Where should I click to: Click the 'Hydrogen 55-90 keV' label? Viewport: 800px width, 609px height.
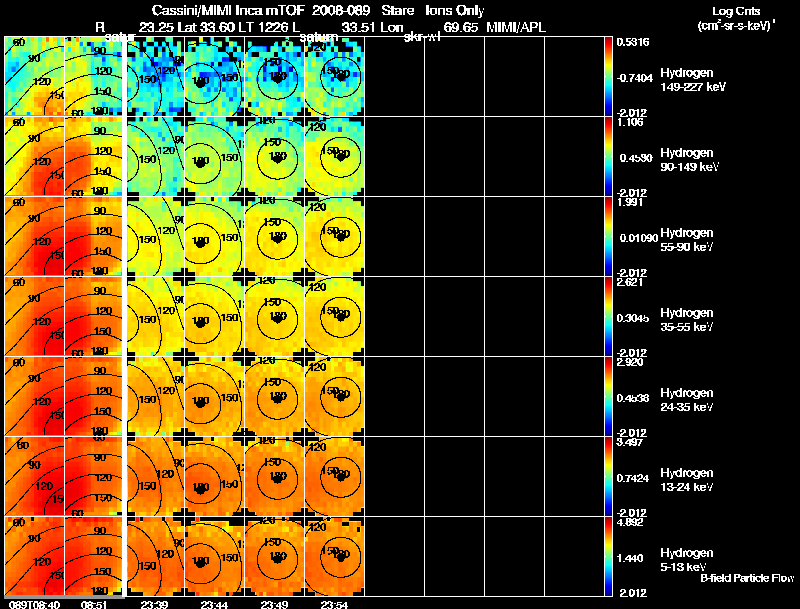(x=687, y=240)
